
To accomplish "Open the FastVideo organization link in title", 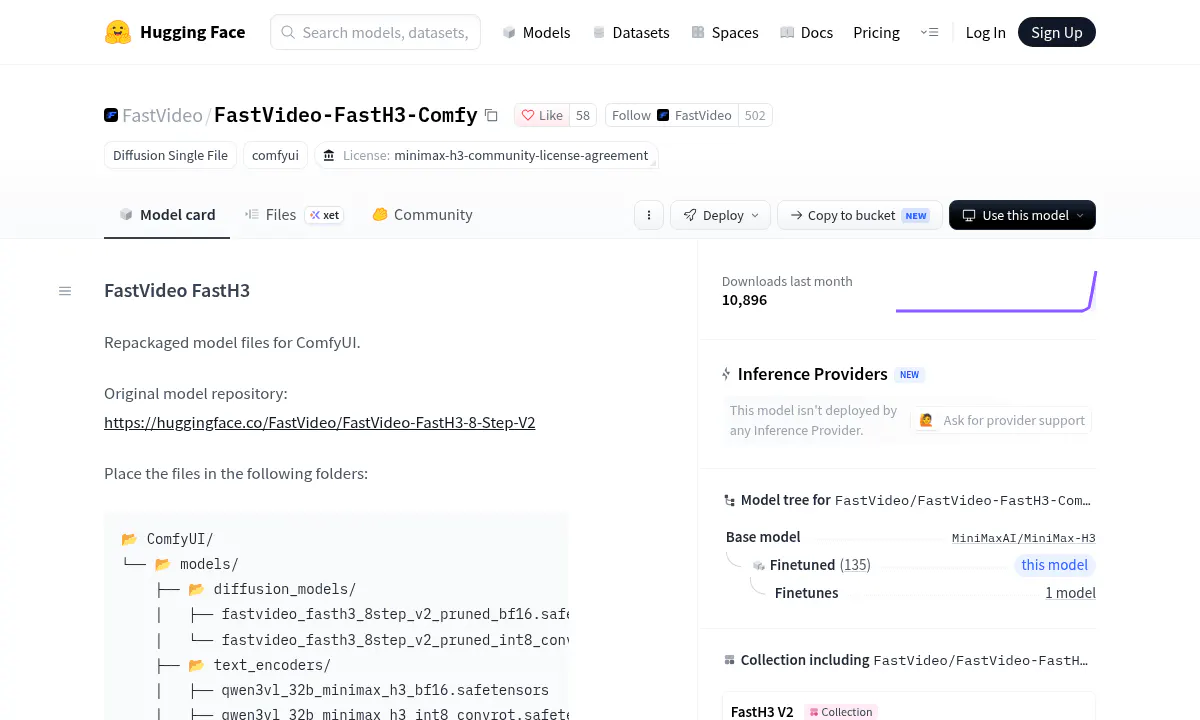I will 162,115.
